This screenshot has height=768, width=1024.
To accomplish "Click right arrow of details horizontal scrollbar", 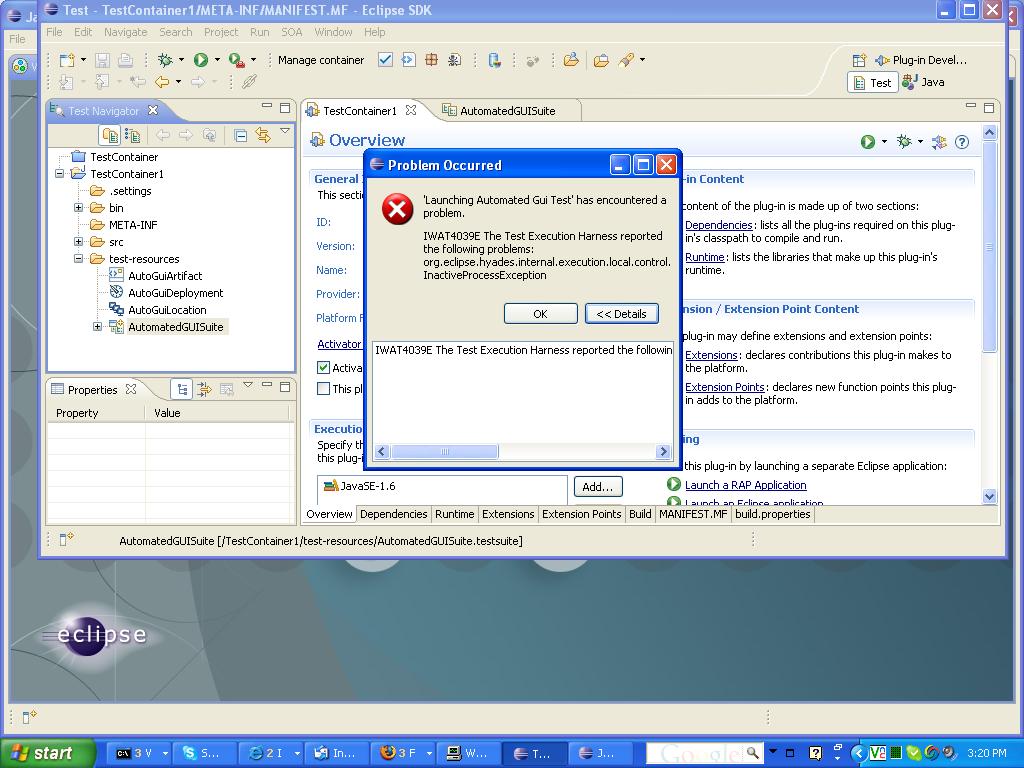I will pyautogui.click(x=664, y=451).
